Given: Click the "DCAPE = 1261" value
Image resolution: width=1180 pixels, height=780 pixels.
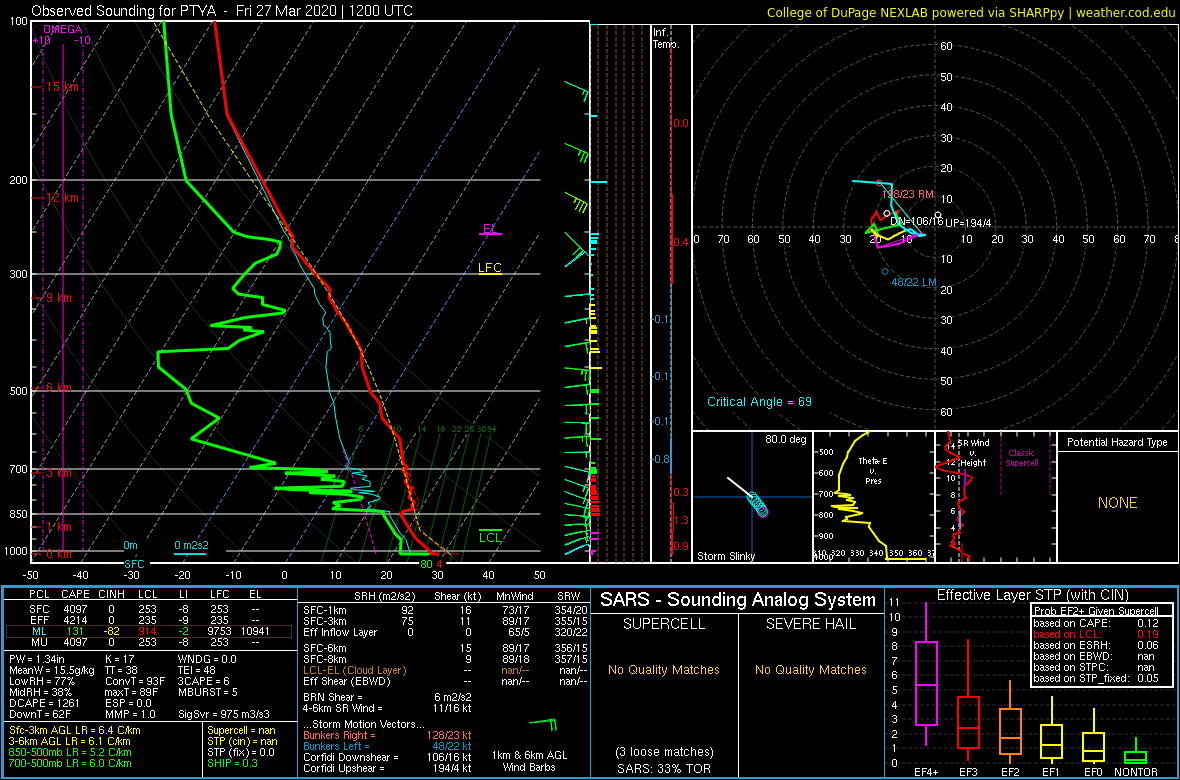Looking at the screenshot, I should [x=42, y=702].
